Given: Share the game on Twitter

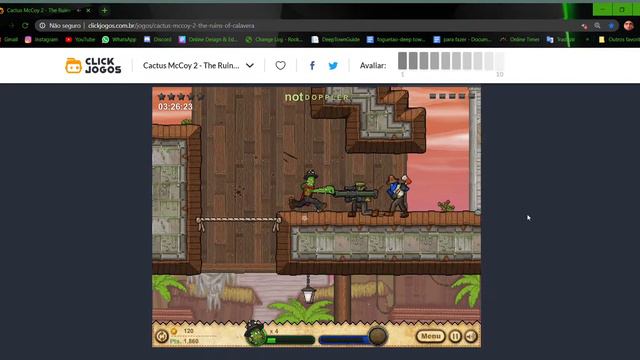Looking at the screenshot, I should (x=333, y=65).
